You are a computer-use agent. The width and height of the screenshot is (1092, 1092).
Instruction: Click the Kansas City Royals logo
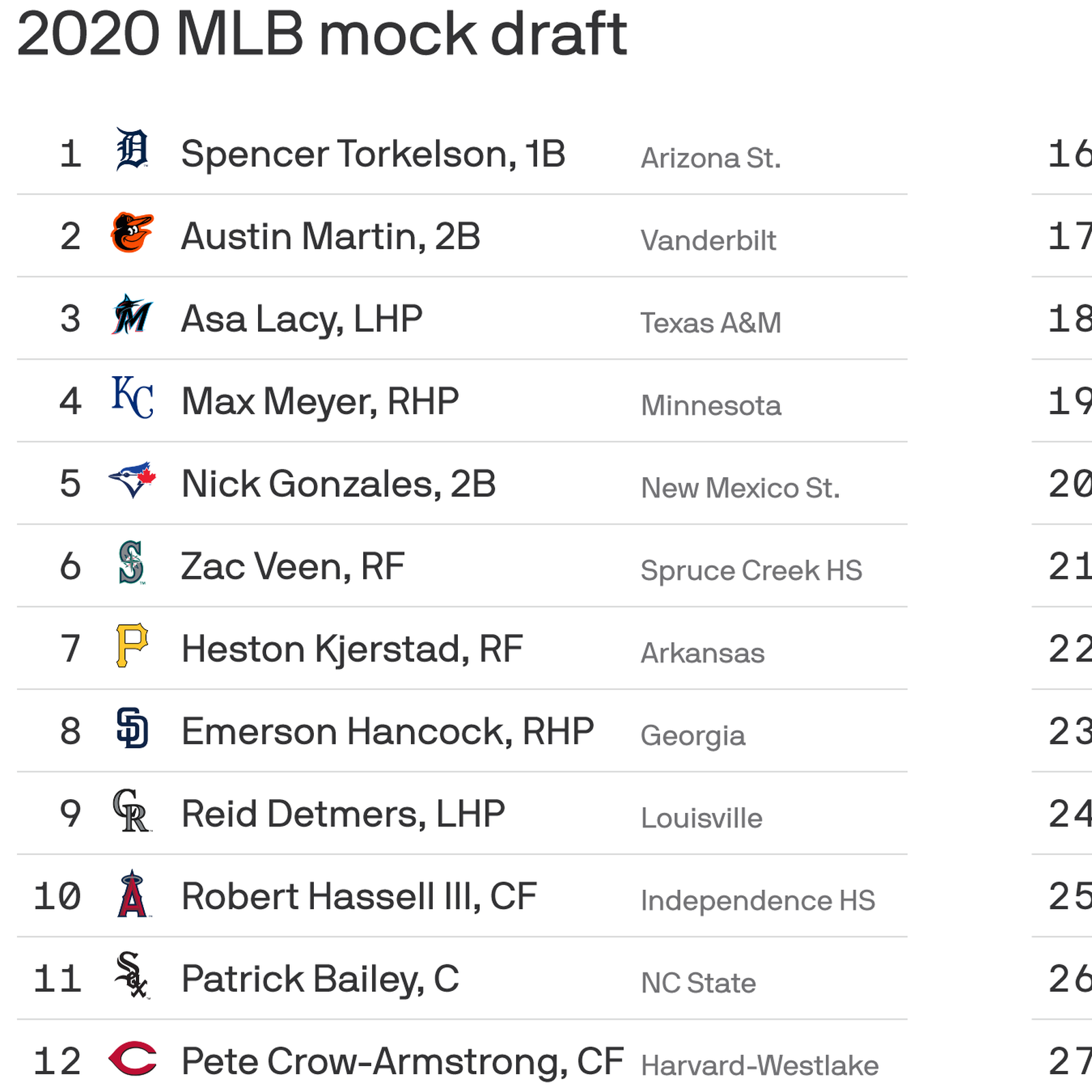132,397
